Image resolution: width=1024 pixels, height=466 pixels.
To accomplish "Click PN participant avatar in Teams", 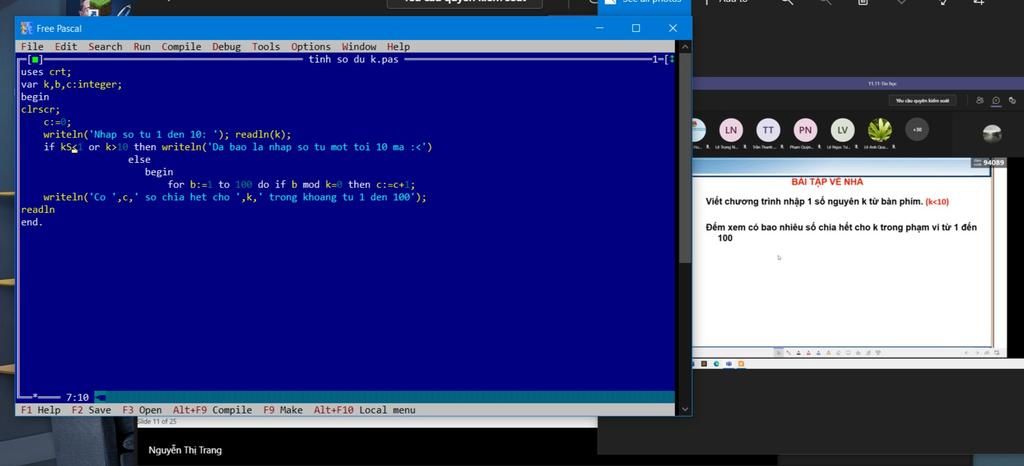I will (x=805, y=130).
